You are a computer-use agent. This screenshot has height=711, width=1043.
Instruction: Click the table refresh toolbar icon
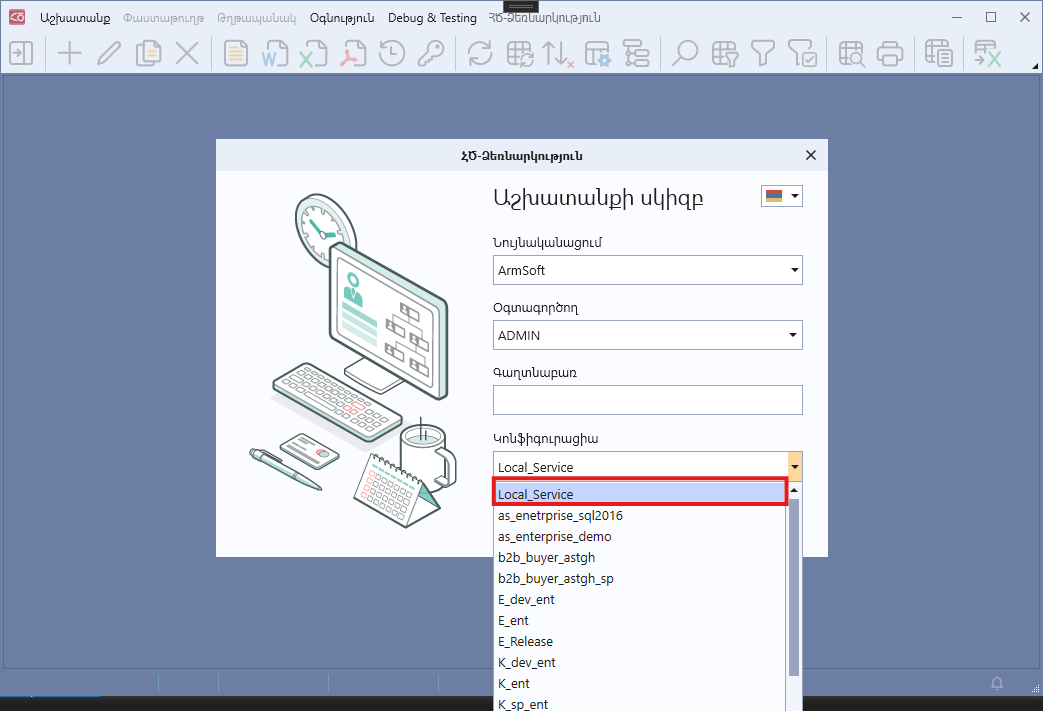[520, 53]
